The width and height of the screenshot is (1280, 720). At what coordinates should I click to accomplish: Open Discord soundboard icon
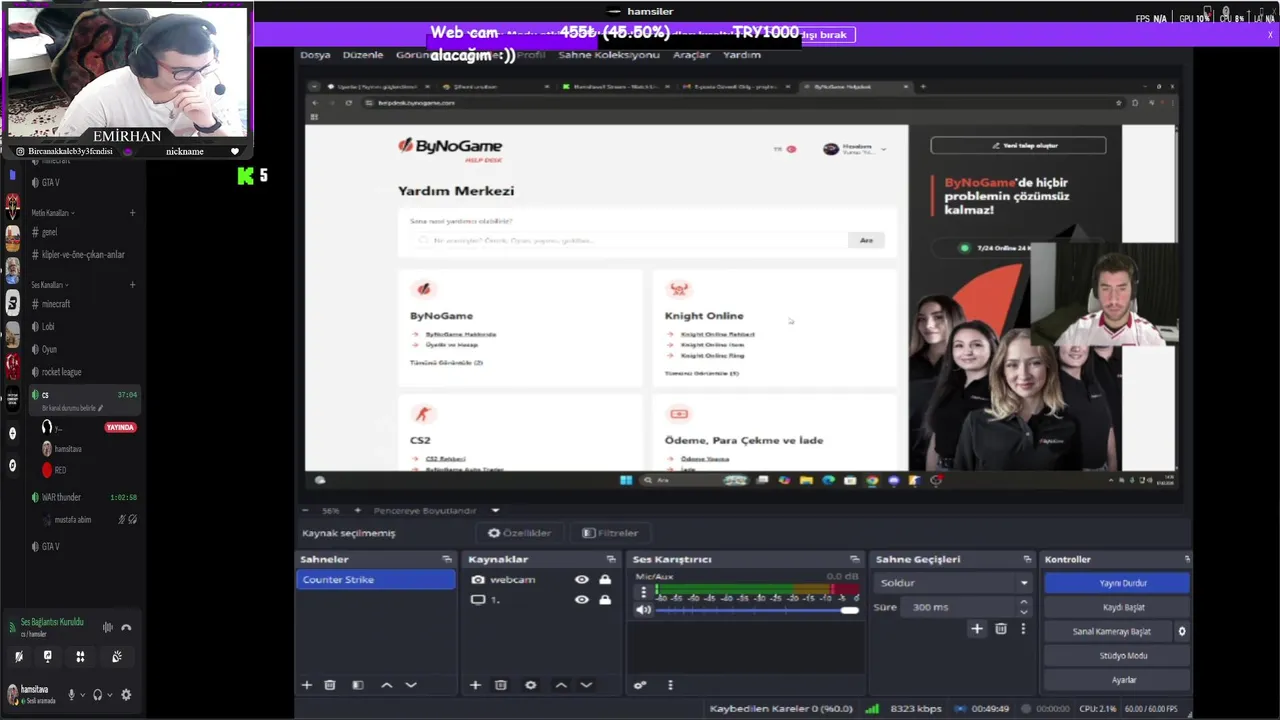[x=117, y=657]
